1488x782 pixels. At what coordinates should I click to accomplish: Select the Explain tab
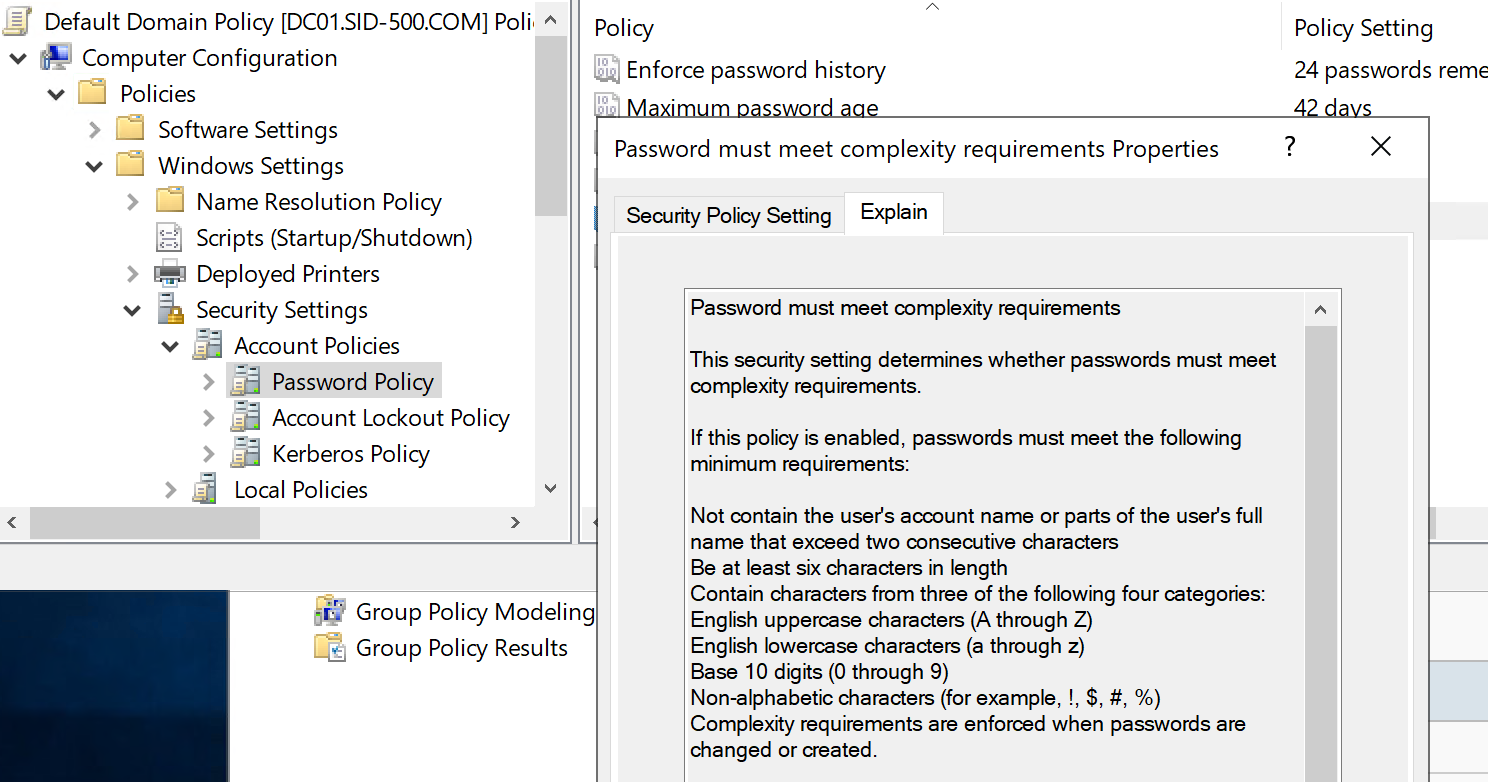893,212
